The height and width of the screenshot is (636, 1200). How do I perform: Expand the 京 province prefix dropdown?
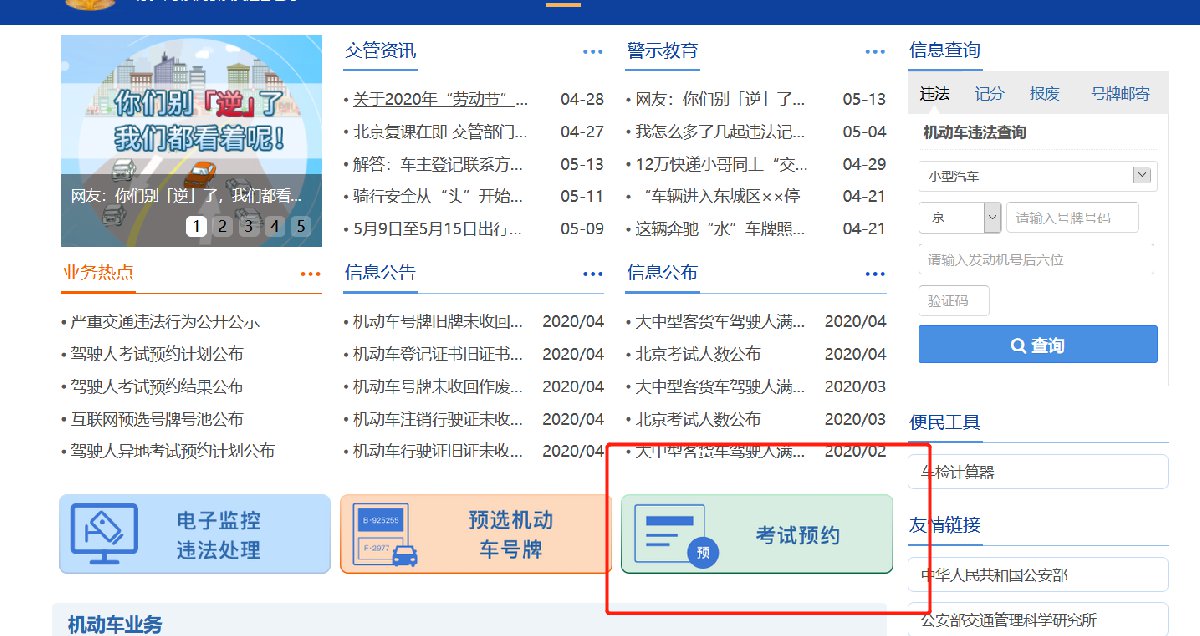pos(991,217)
